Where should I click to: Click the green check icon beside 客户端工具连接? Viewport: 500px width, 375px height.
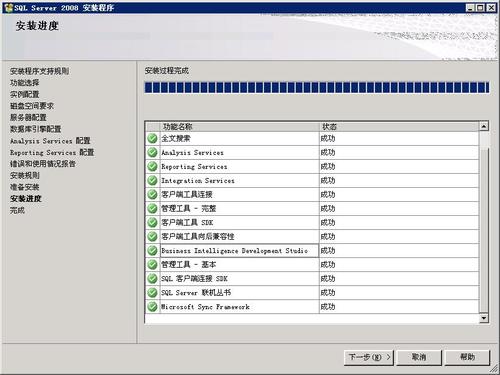coord(152,194)
